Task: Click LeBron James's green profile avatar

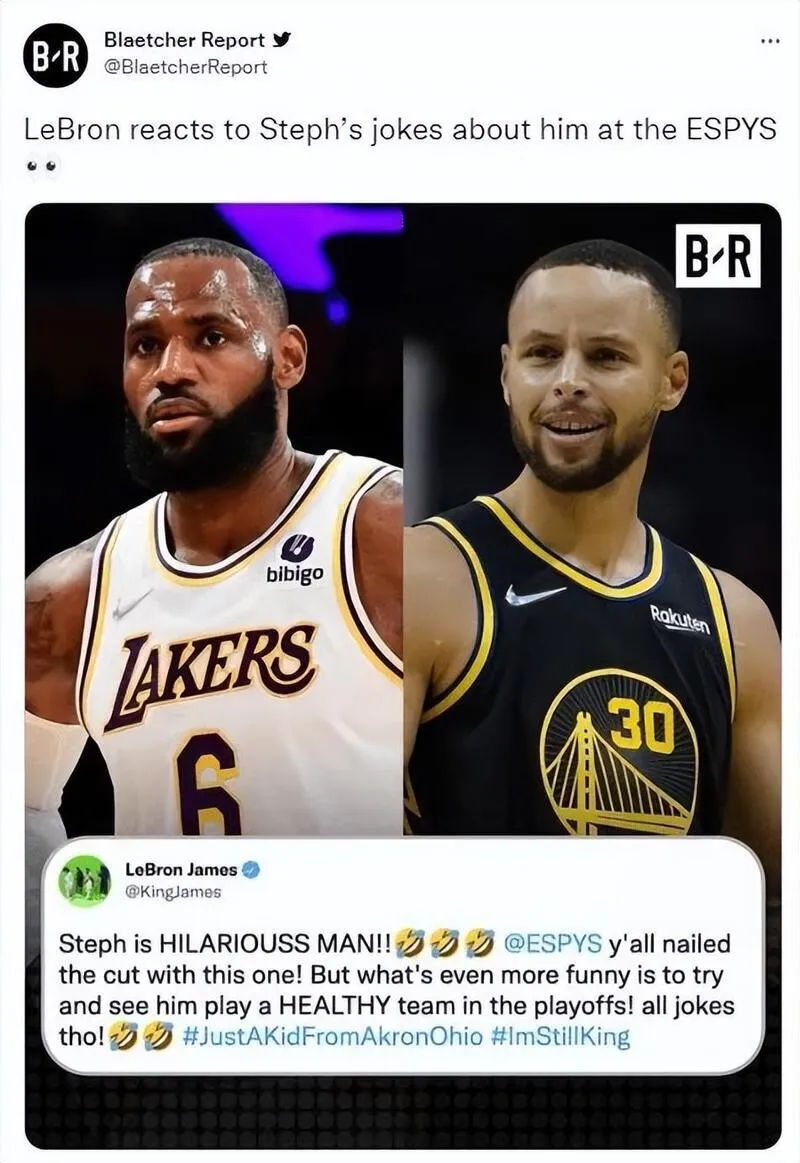Action: pos(84,880)
